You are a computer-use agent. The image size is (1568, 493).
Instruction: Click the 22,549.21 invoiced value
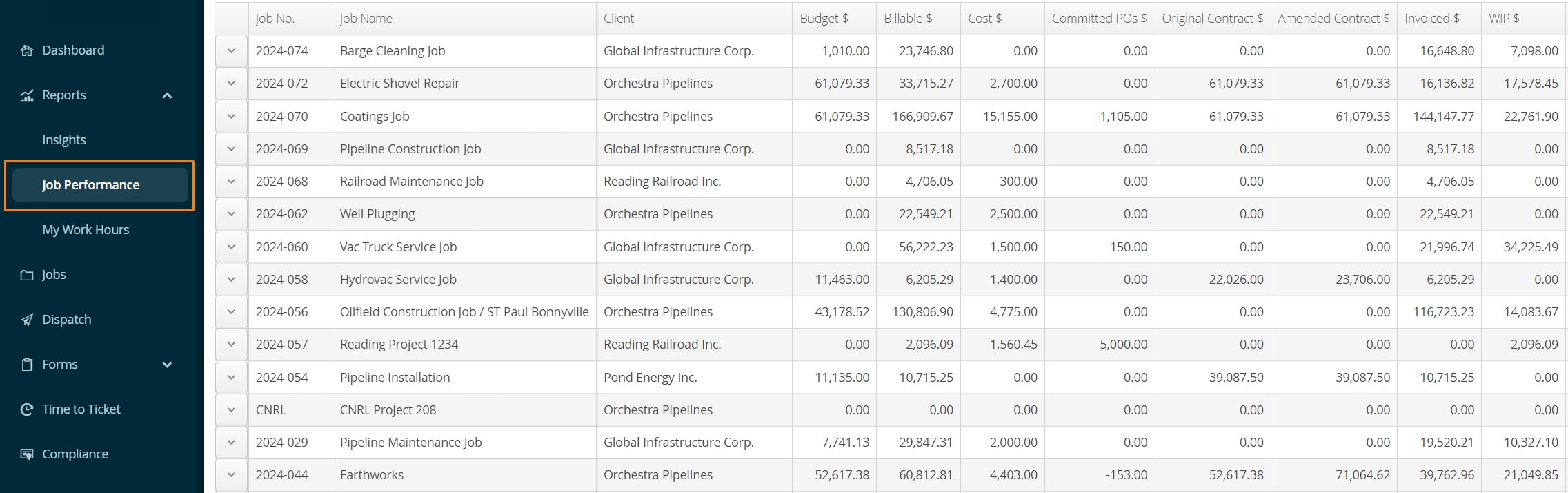point(1447,214)
